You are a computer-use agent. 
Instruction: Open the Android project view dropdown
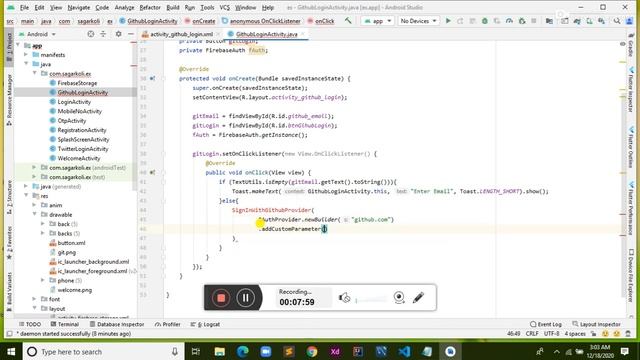tap(38, 34)
